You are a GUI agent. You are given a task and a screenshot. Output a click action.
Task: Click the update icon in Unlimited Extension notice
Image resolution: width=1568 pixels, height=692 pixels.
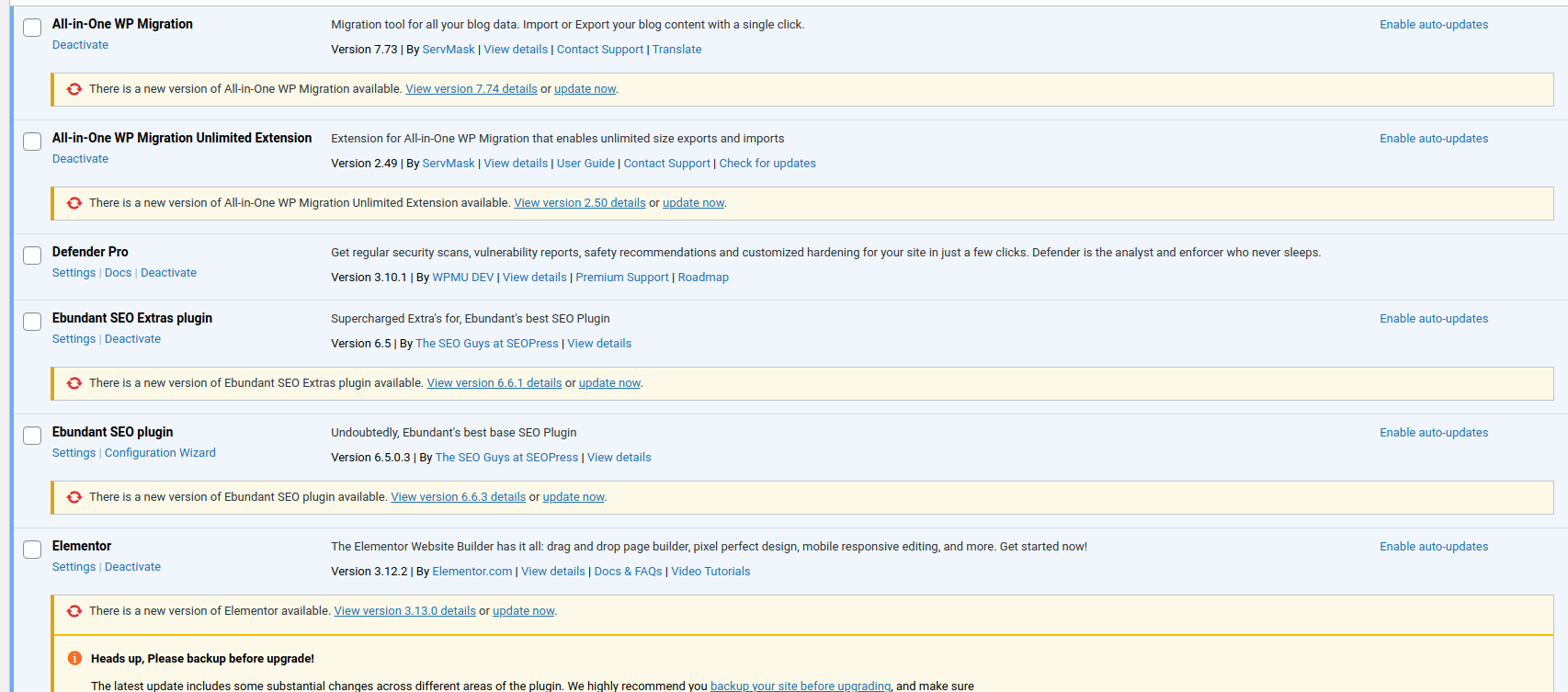[74, 203]
